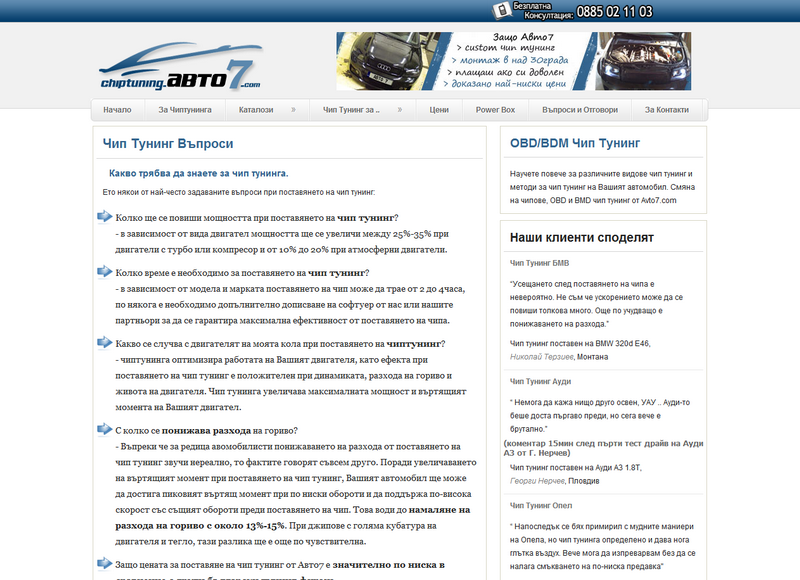Click 'Какво трябва да знаете за чип тунинга.' subheading
This screenshot has width=800, height=580.
(x=198, y=173)
